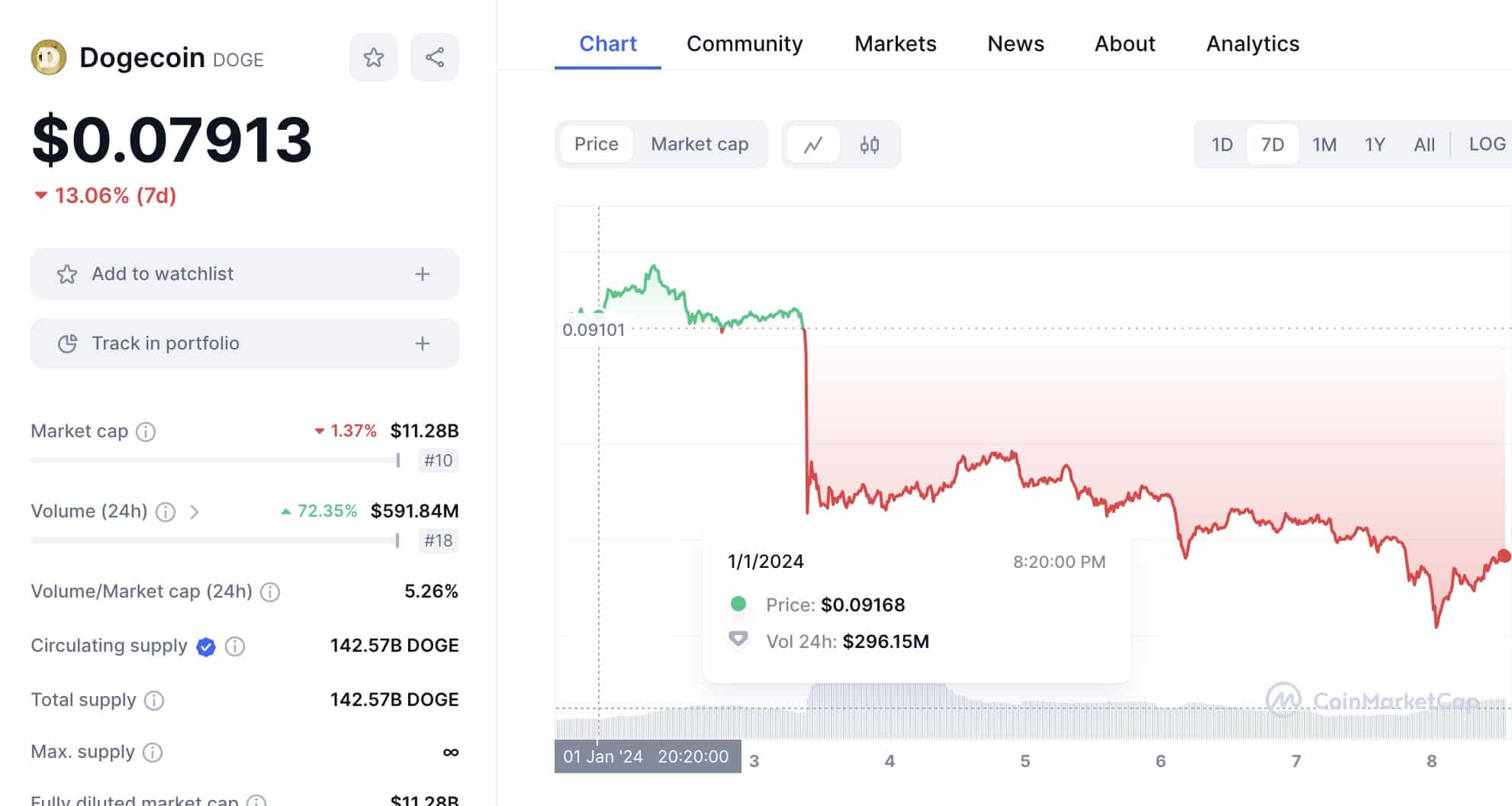Click Circulating supply verified badge
The image size is (1512, 806).
(206, 647)
